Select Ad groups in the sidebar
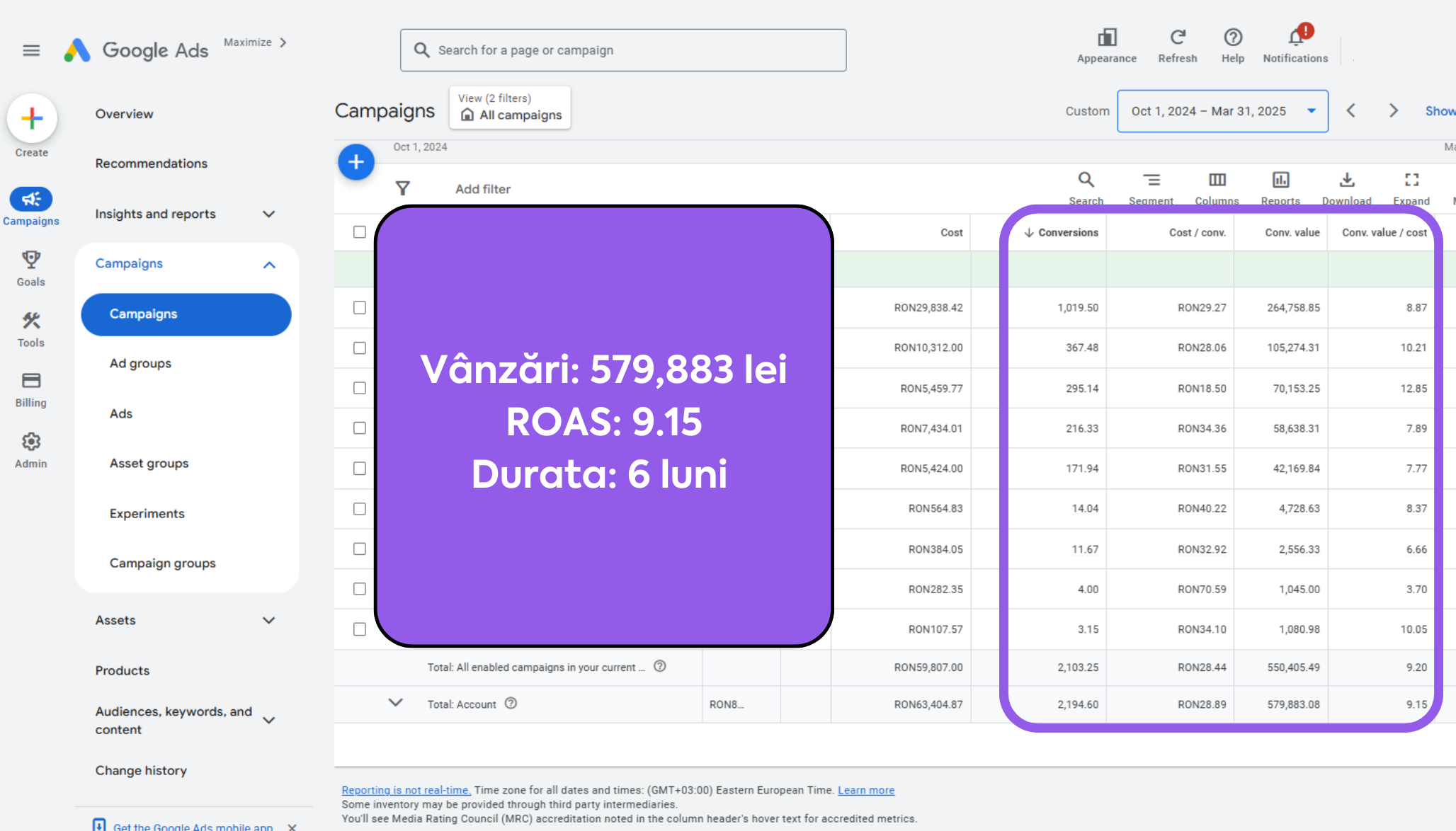This screenshot has width=1456, height=831. [x=140, y=364]
